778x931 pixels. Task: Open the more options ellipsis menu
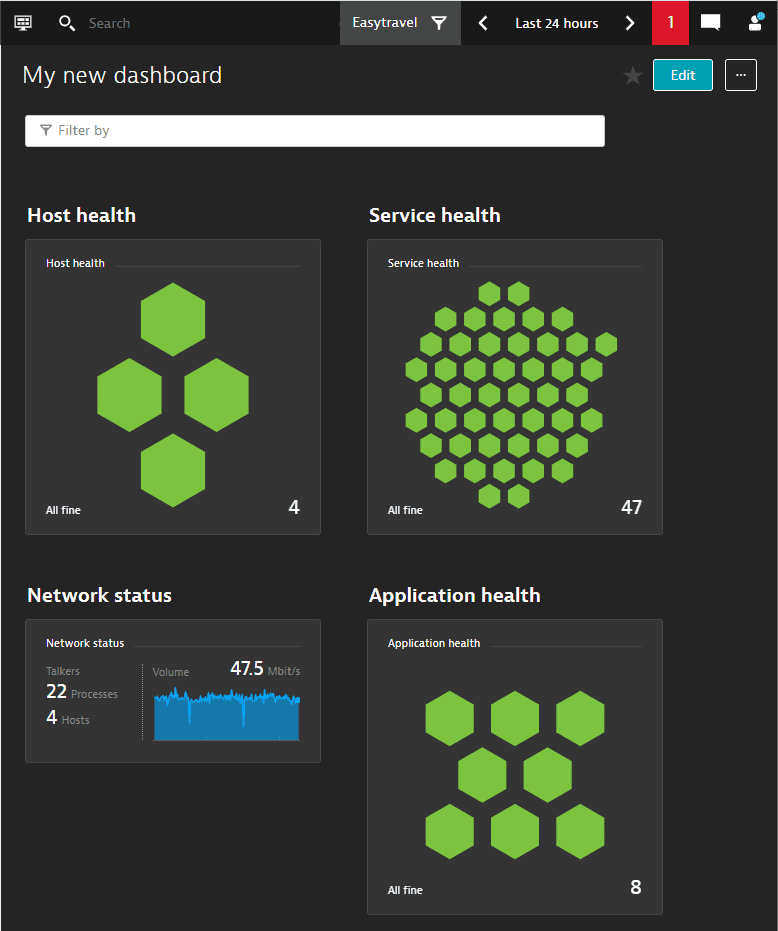741,76
